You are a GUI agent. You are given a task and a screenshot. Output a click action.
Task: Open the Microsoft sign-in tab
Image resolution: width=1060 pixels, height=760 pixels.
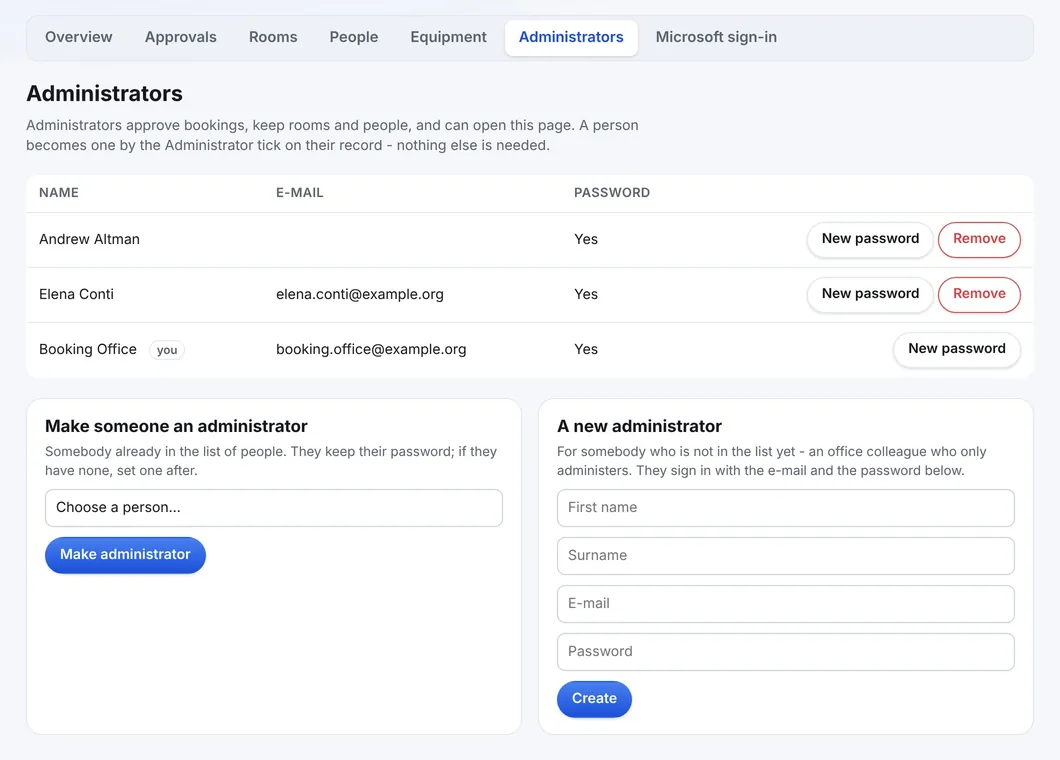click(716, 37)
